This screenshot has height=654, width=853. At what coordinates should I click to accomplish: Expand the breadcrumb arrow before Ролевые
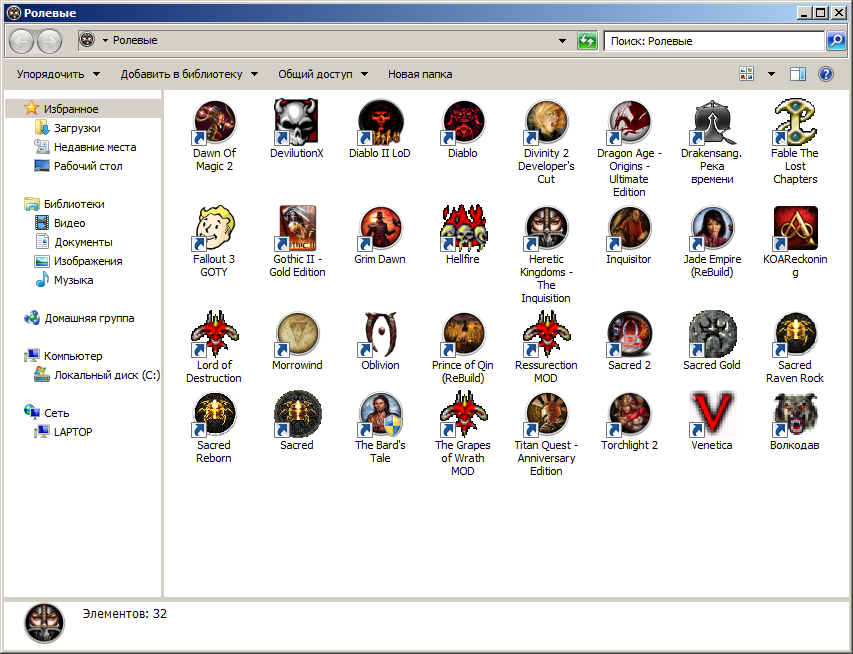click(x=105, y=40)
